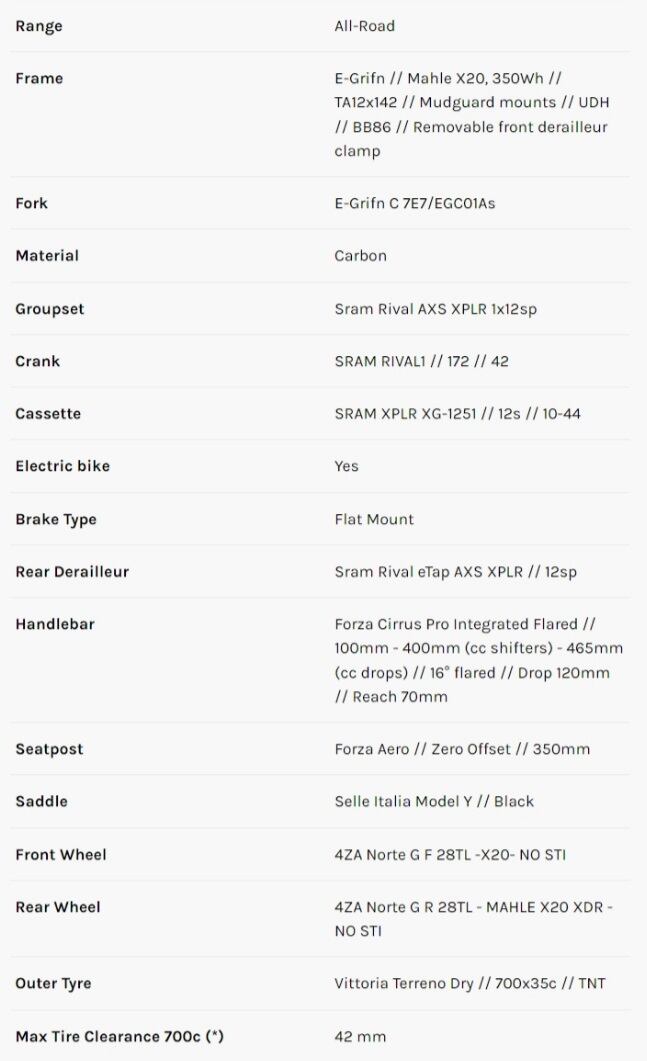Click the Cassette row label
The image size is (647, 1061).
click(48, 414)
